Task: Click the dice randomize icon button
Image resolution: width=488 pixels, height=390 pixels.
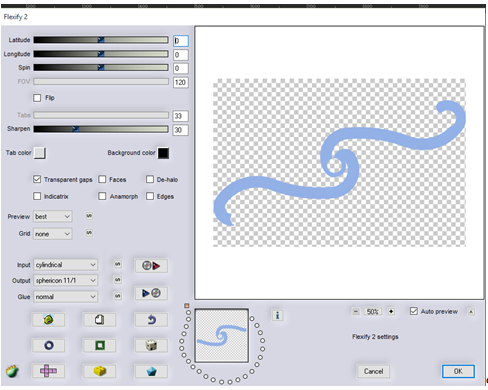Action: coord(151,345)
